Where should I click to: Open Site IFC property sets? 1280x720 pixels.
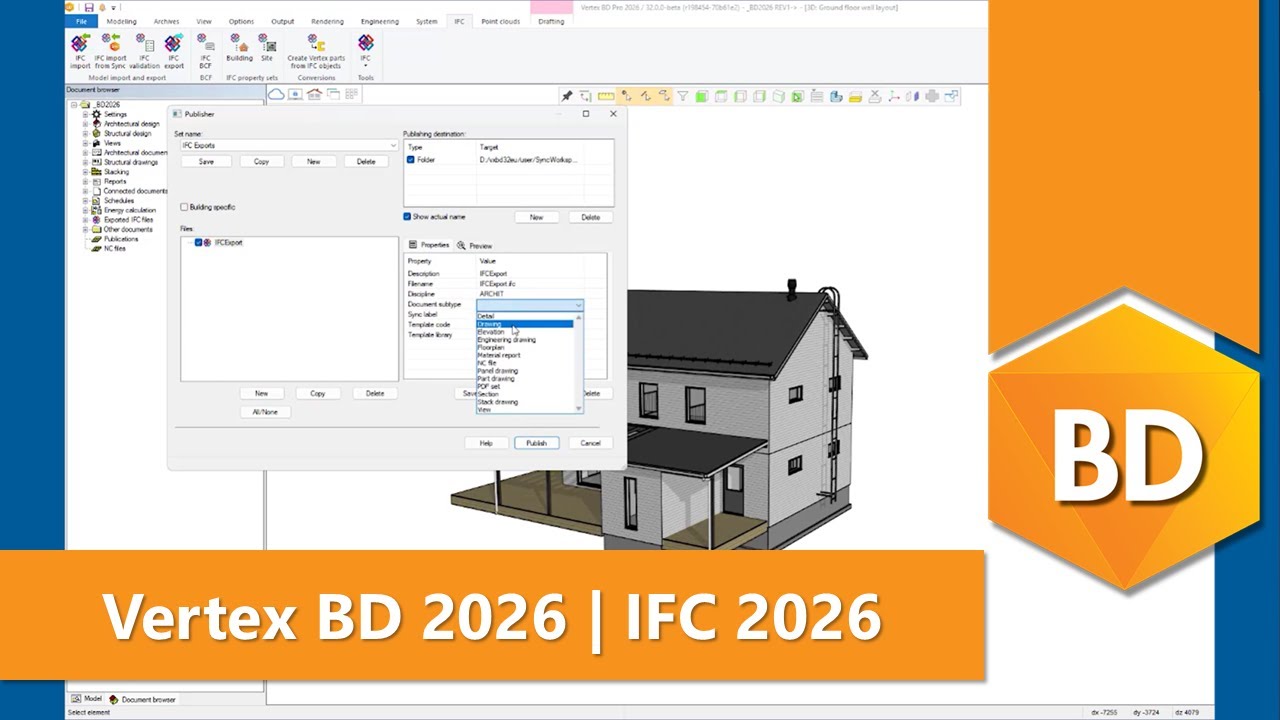tap(267, 48)
